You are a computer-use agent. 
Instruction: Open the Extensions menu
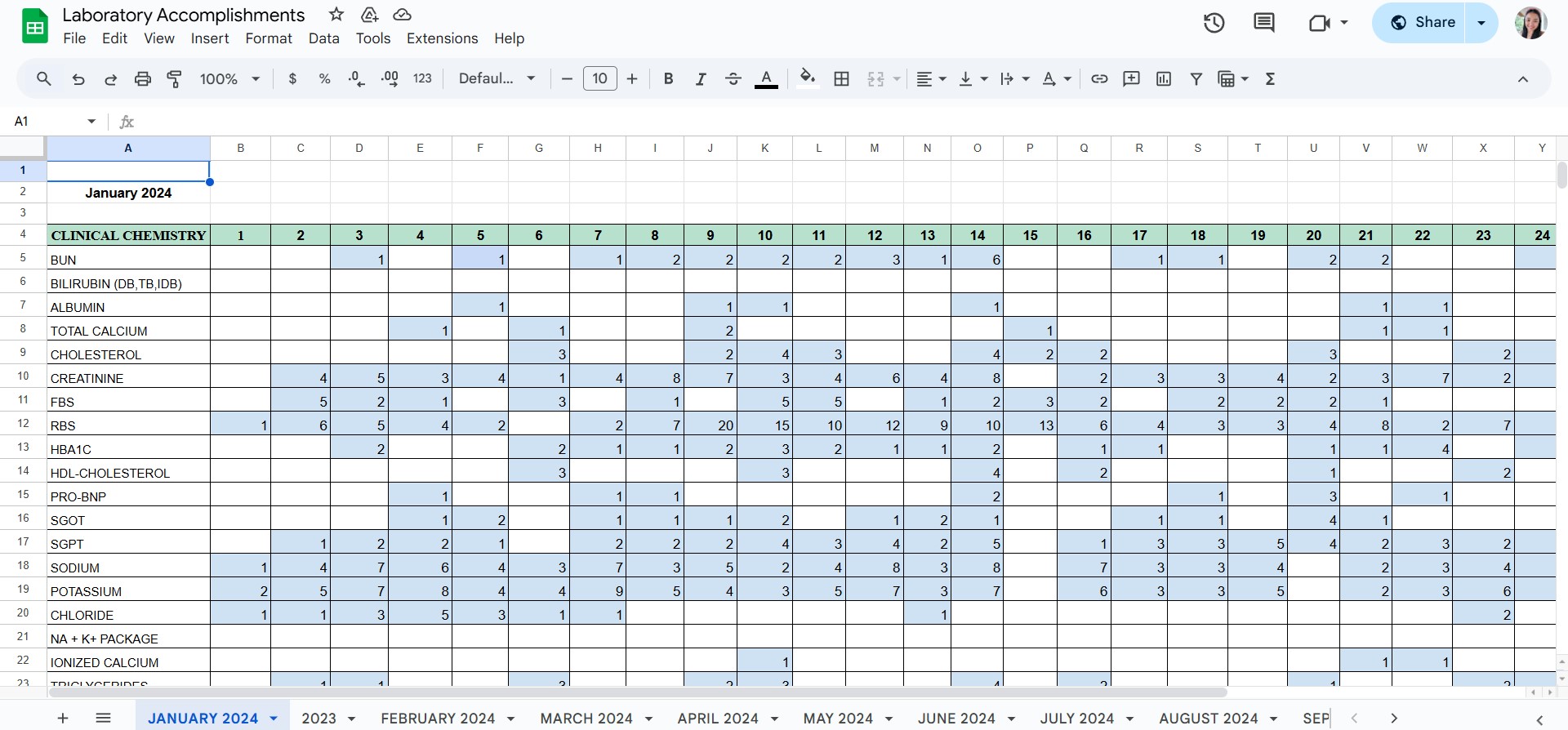(x=442, y=38)
